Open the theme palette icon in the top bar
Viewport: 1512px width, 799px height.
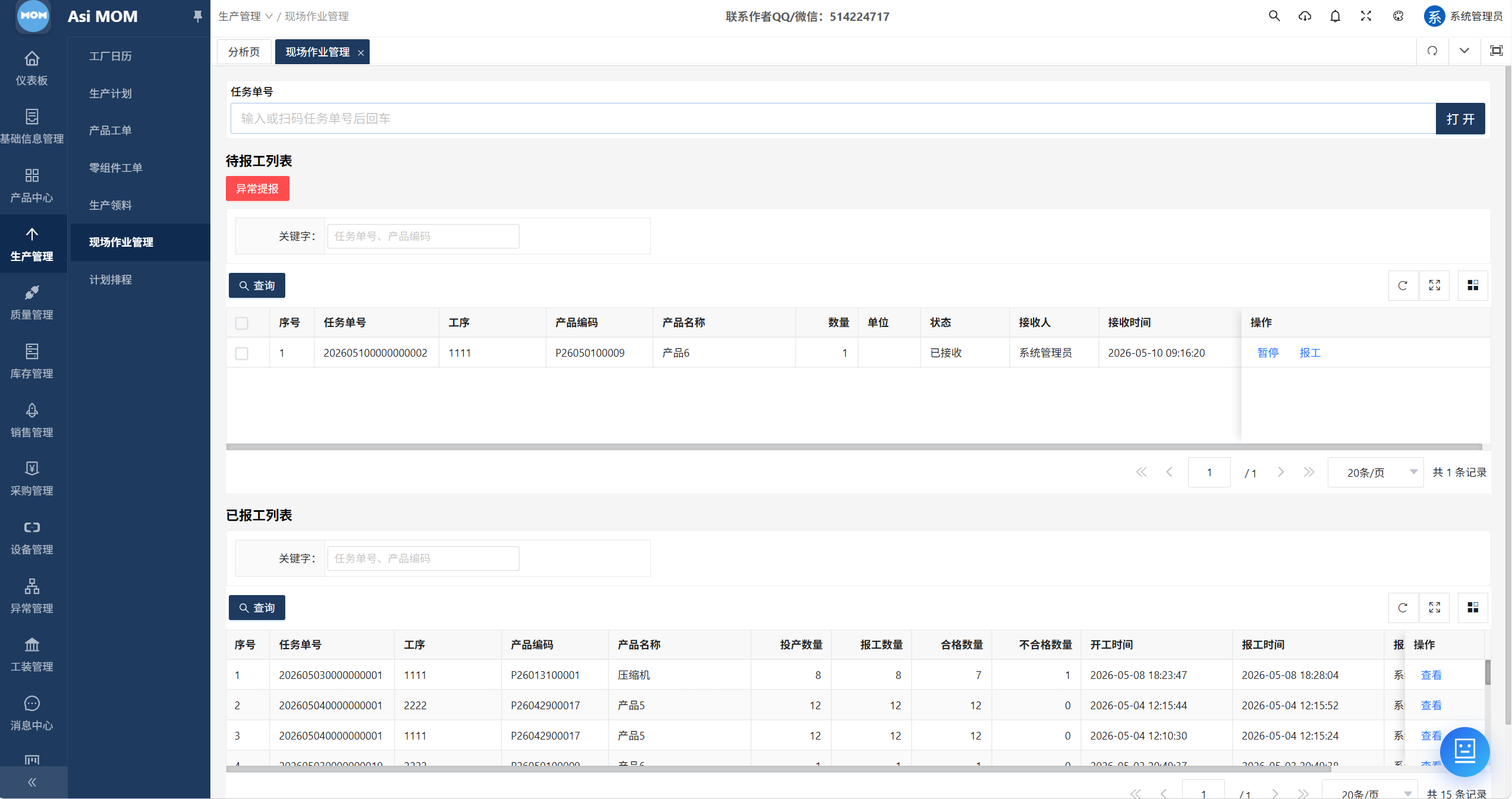(1398, 16)
